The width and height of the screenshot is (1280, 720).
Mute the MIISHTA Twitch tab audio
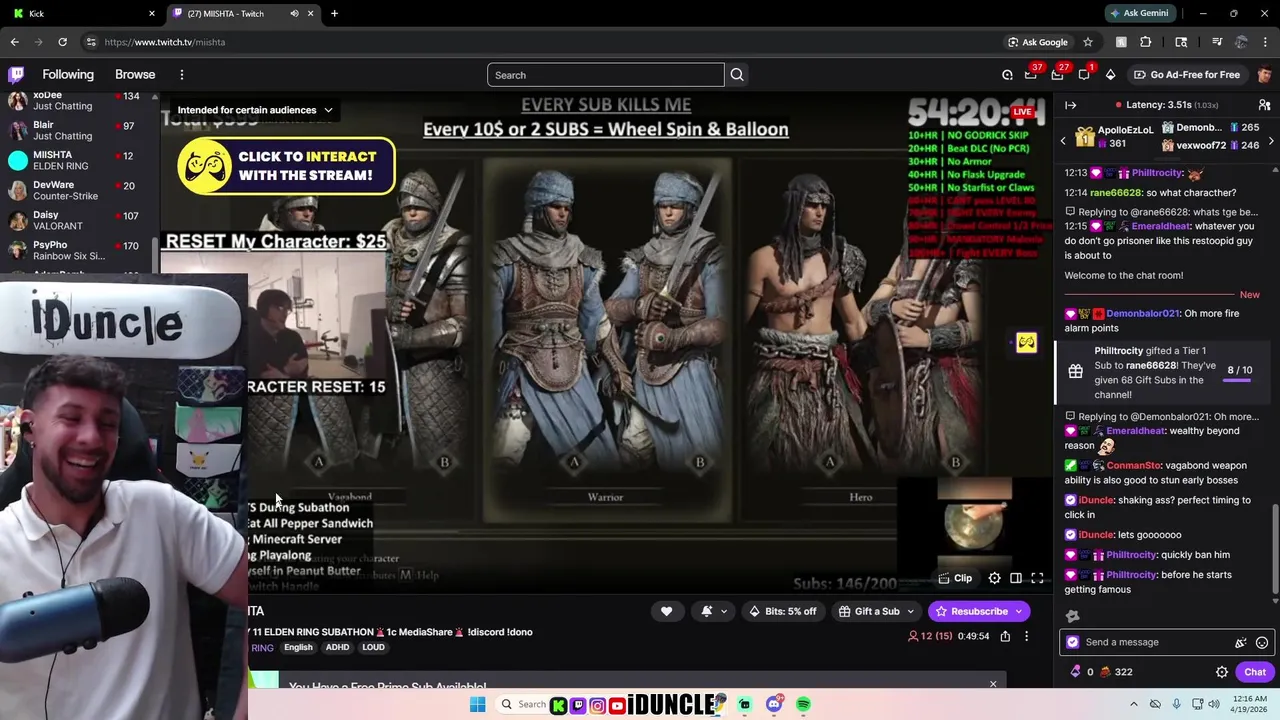pyautogui.click(x=294, y=13)
